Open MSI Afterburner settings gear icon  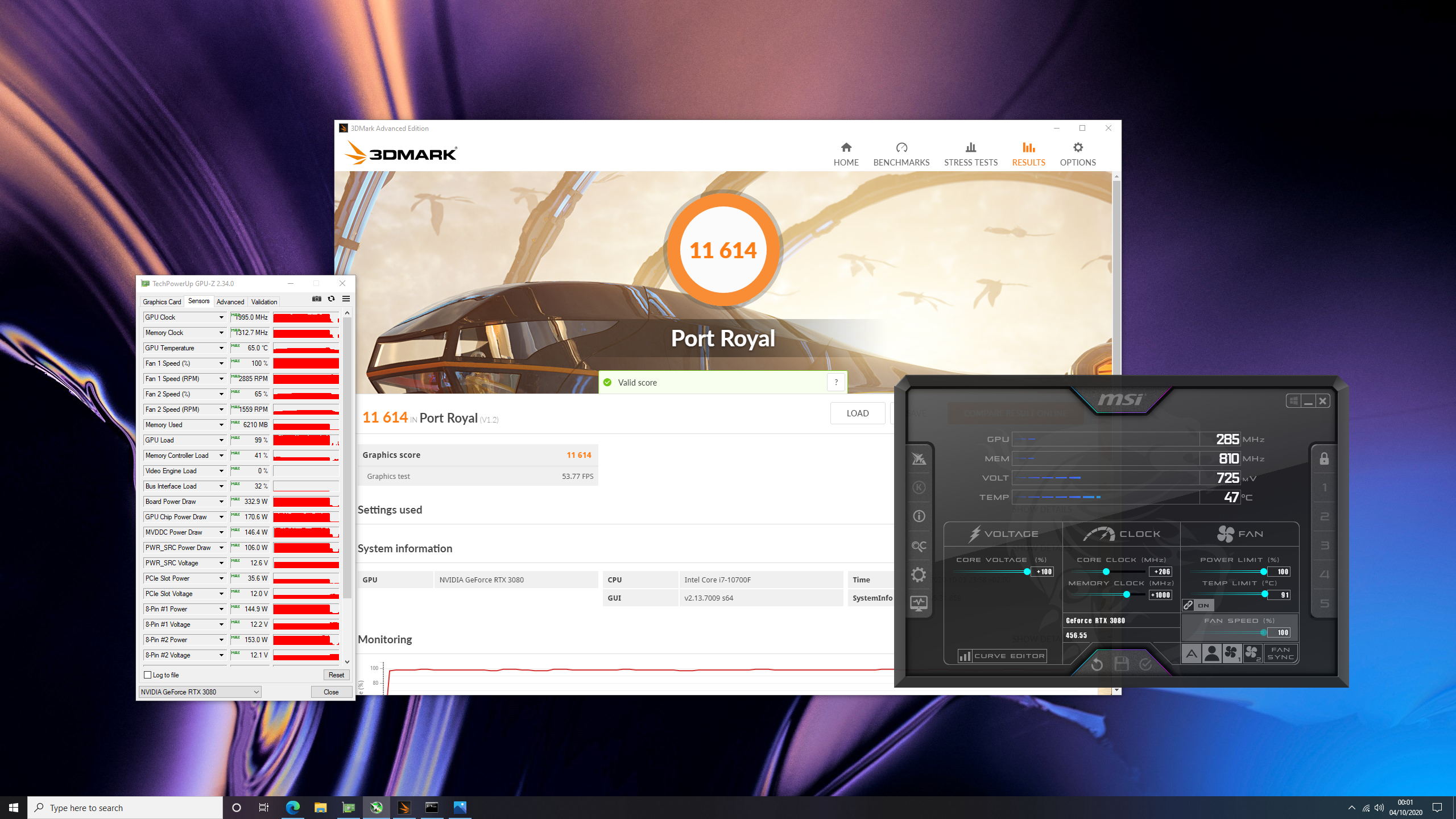coord(919,574)
